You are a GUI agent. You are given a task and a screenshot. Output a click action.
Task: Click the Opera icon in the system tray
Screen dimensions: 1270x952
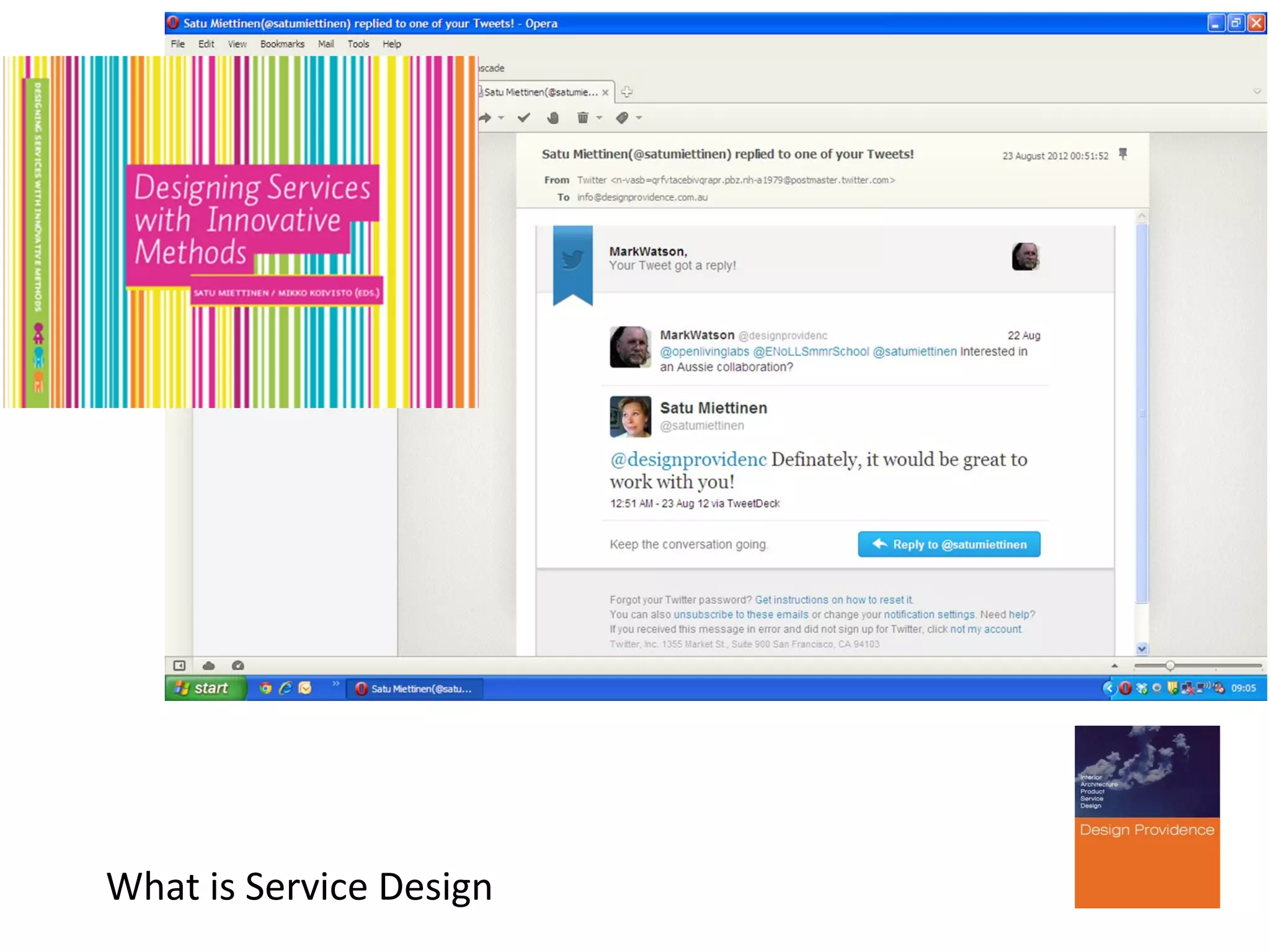click(x=1126, y=688)
